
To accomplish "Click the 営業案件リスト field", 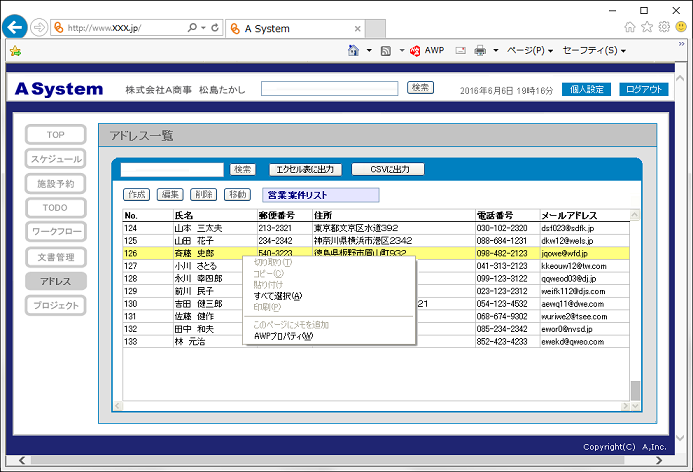I will (321, 195).
